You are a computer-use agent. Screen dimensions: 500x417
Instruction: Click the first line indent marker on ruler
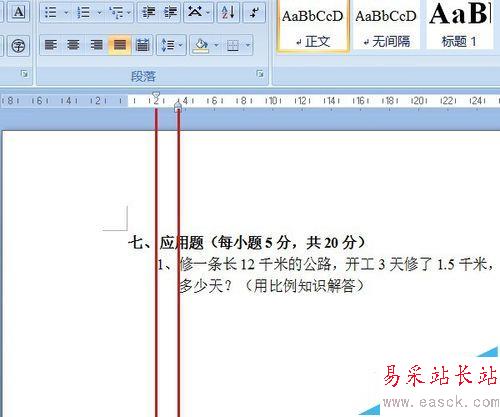pyautogui.click(x=156, y=95)
